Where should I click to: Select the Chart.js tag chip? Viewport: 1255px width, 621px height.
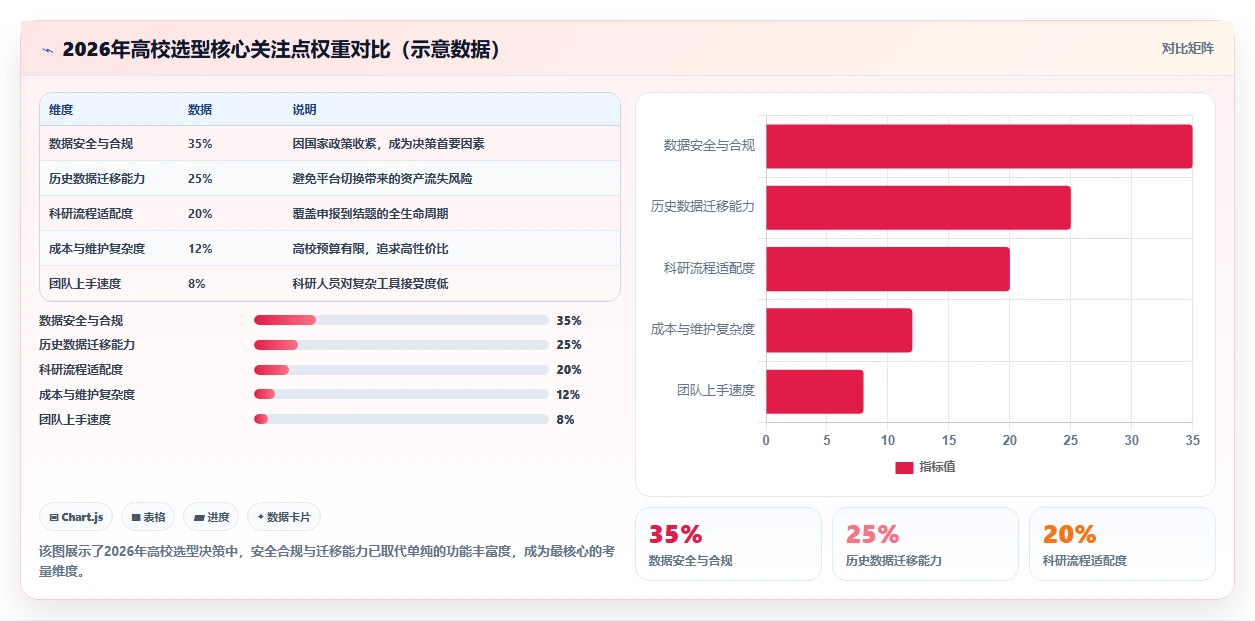pyautogui.click(x=77, y=517)
